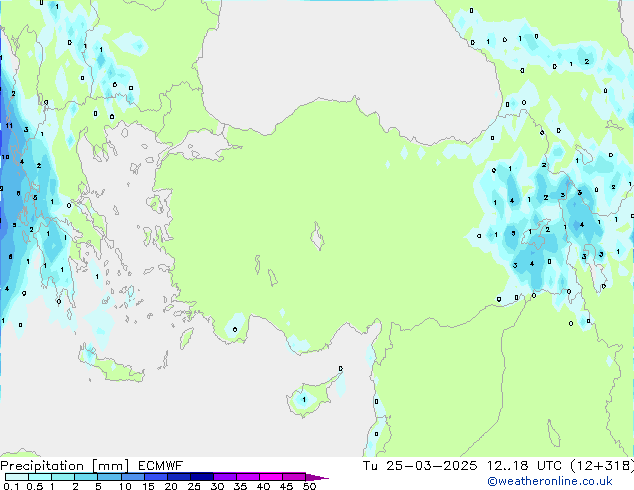
Task: Click the '15' legend scale label
Action: point(148,486)
